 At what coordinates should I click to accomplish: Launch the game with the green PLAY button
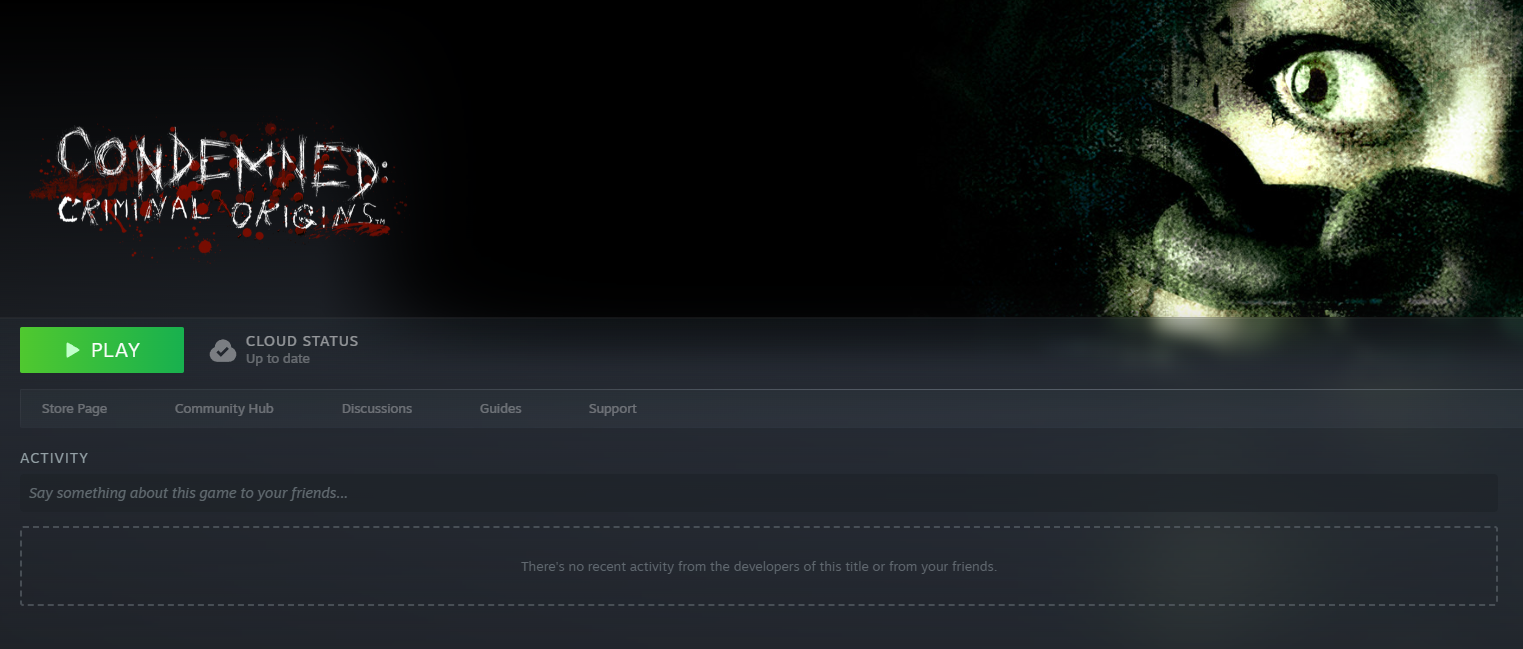tap(102, 350)
